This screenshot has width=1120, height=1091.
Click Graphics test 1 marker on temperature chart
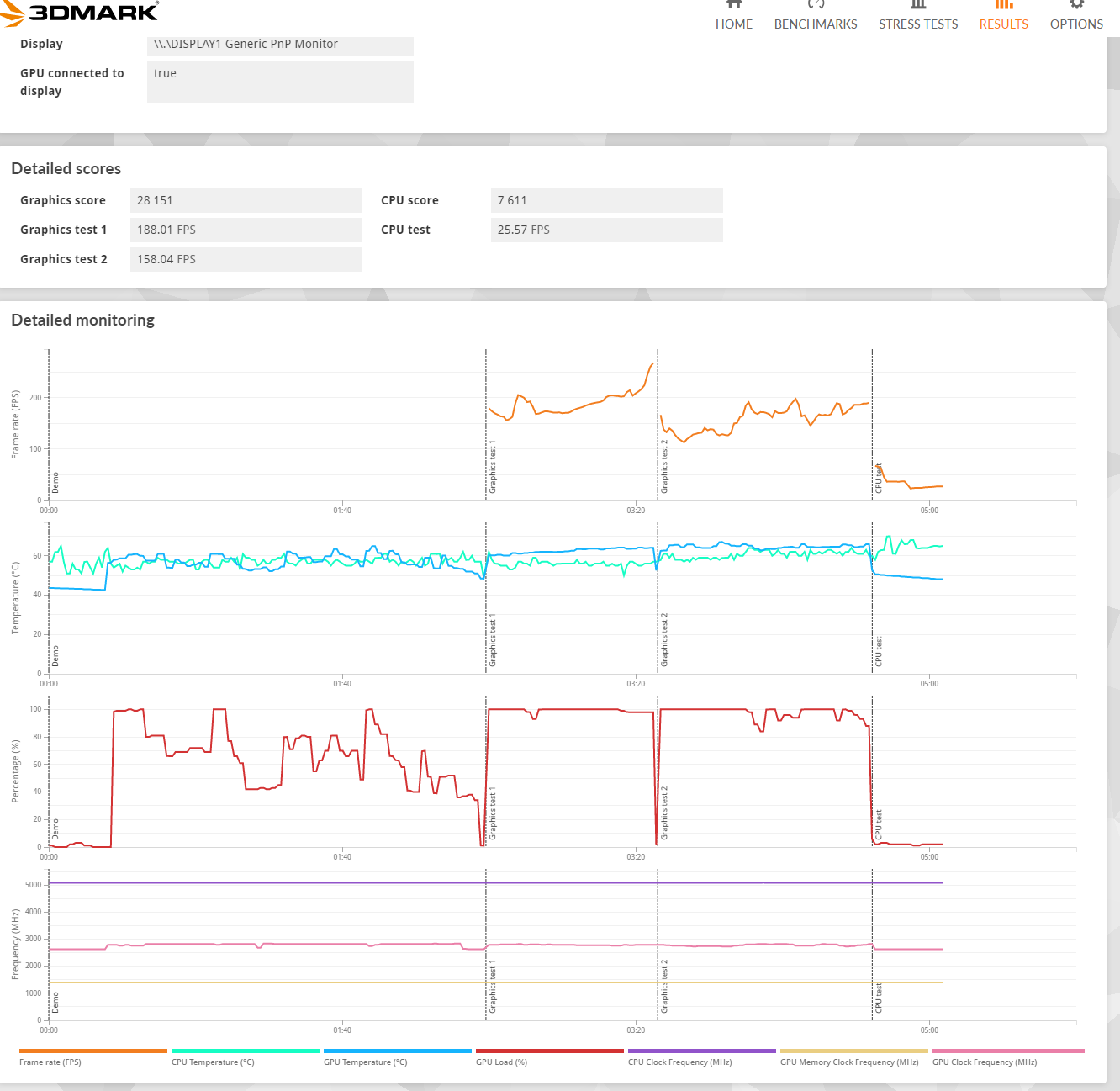493,641
